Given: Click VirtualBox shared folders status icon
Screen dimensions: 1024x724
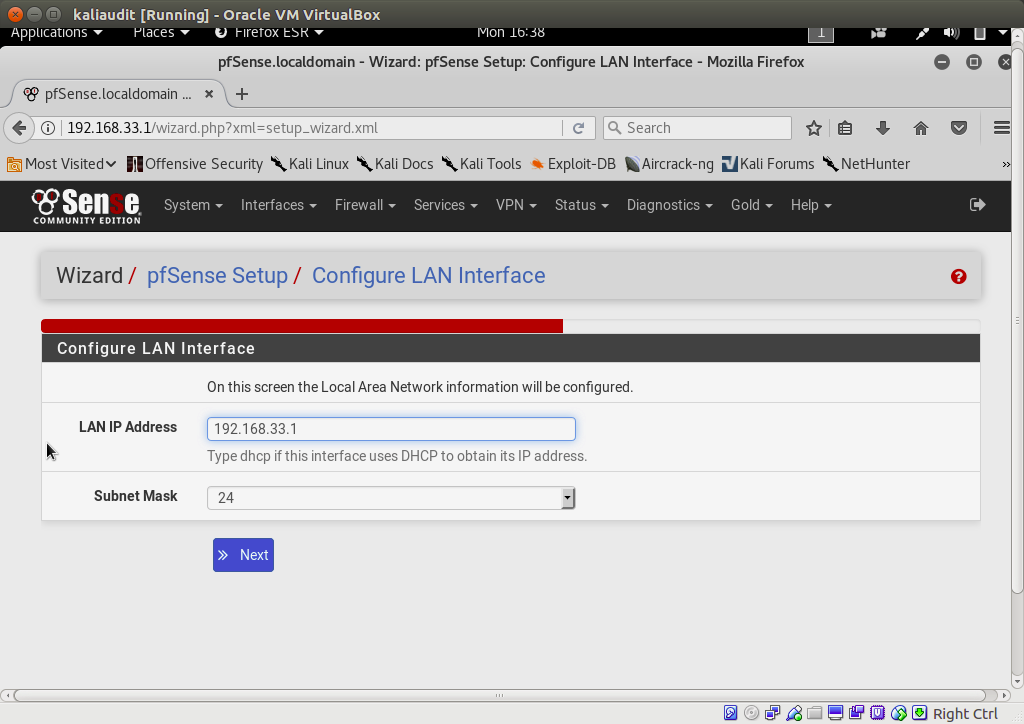Looking at the screenshot, I should tap(814, 713).
